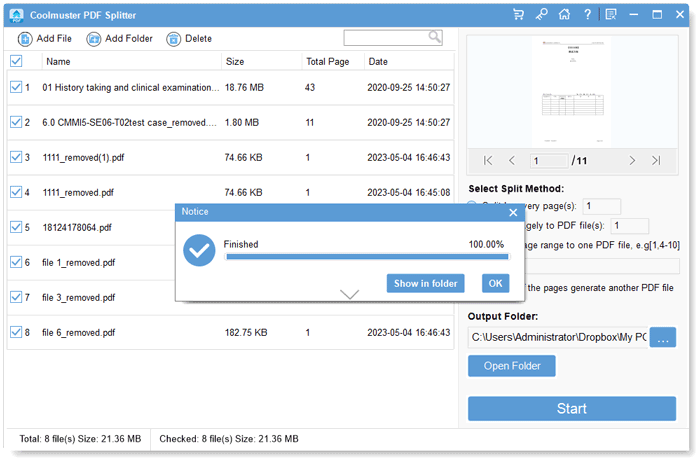Click the 182.75 KB size cell
The image size is (700, 458).
coord(246,333)
